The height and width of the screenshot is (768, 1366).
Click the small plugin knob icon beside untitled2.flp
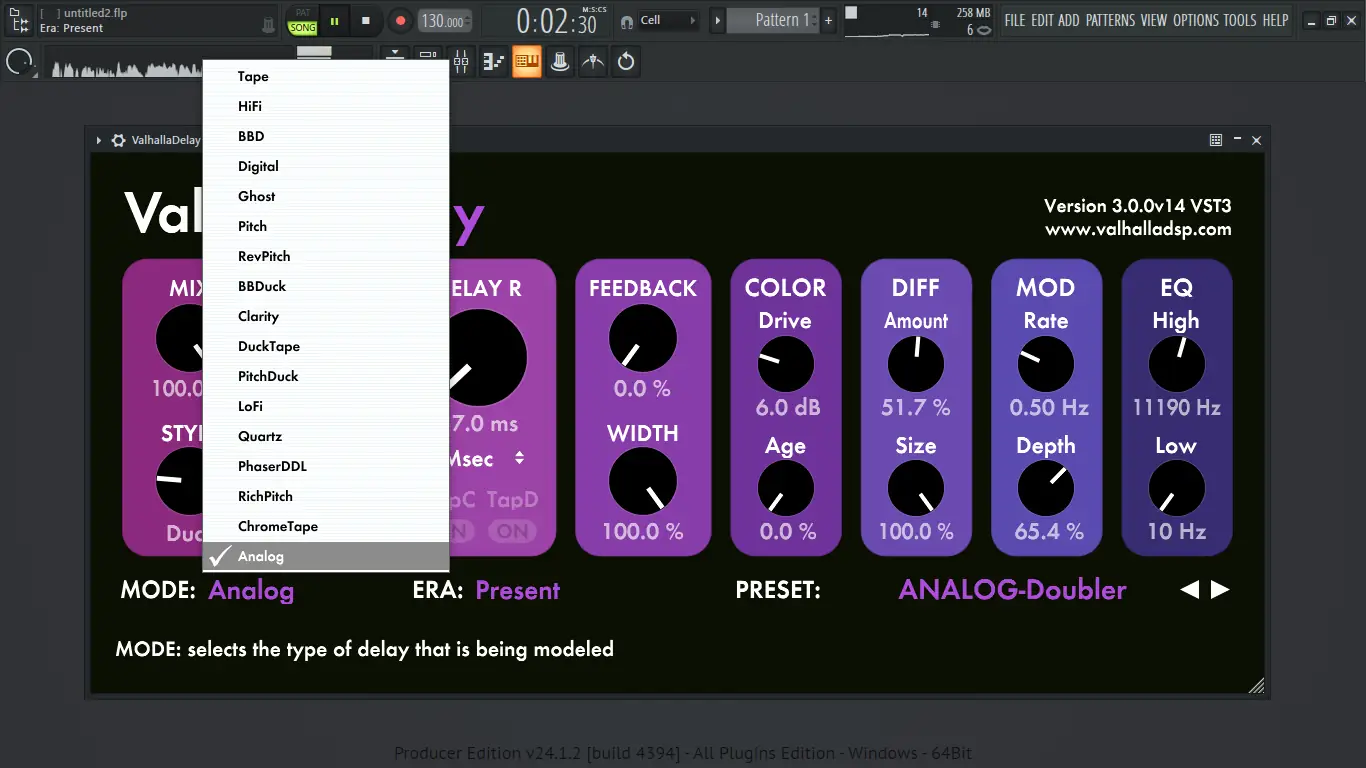pyautogui.click(x=268, y=24)
